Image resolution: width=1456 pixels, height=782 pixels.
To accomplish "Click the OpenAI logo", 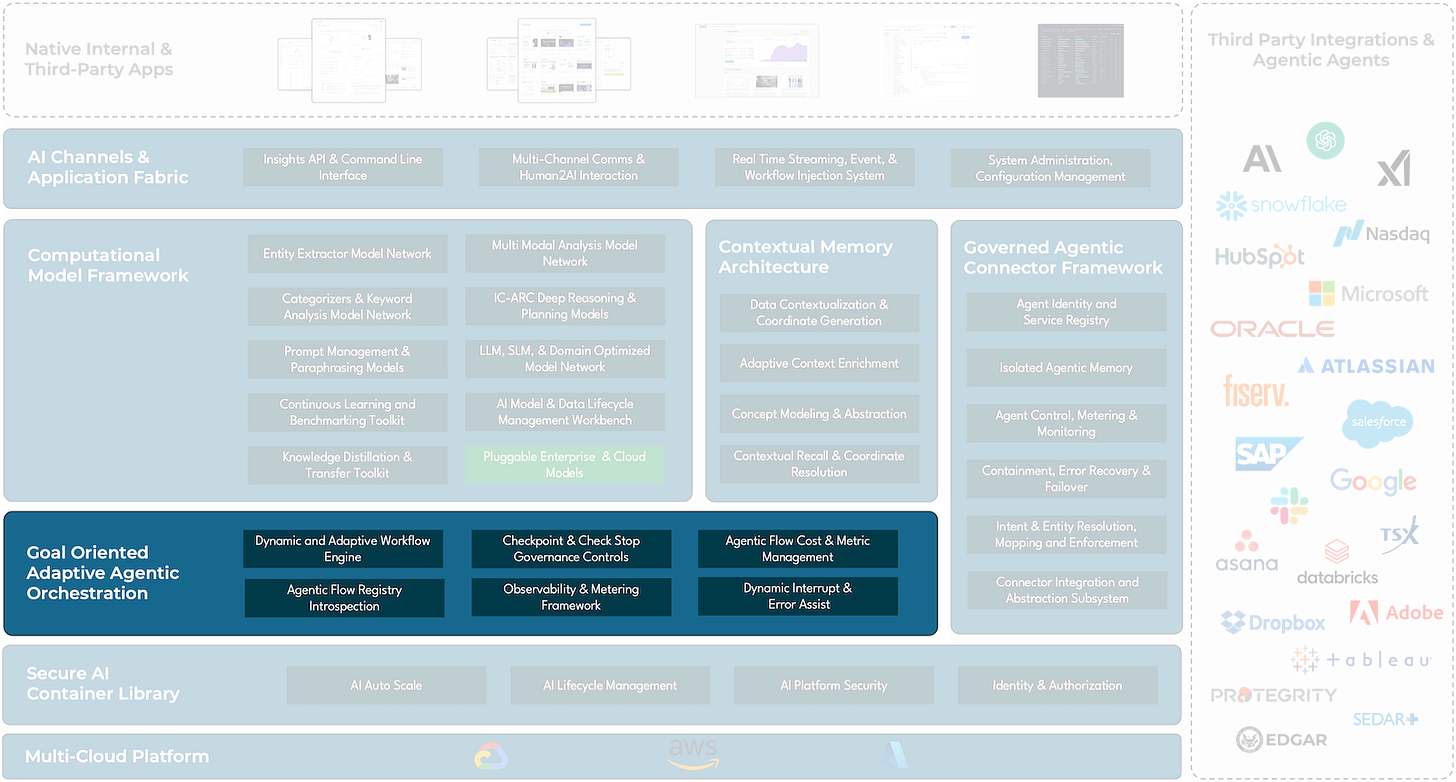I will click(x=1325, y=140).
